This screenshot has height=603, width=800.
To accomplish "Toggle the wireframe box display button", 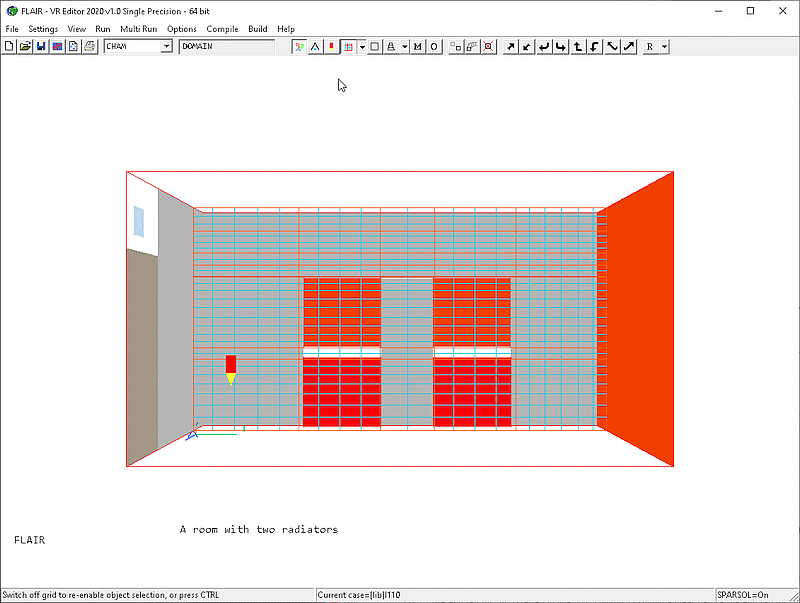I will click(374, 47).
